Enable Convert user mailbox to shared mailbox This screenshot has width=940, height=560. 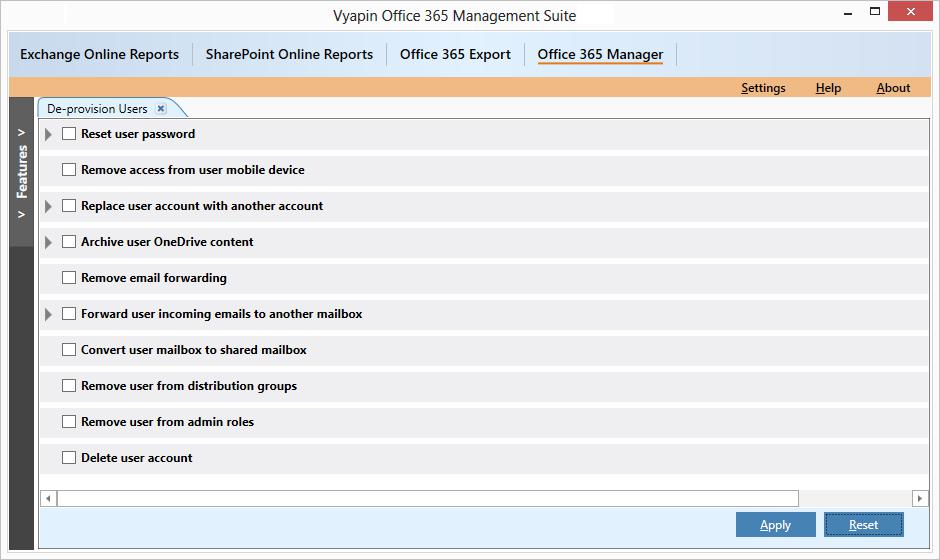[x=69, y=350]
